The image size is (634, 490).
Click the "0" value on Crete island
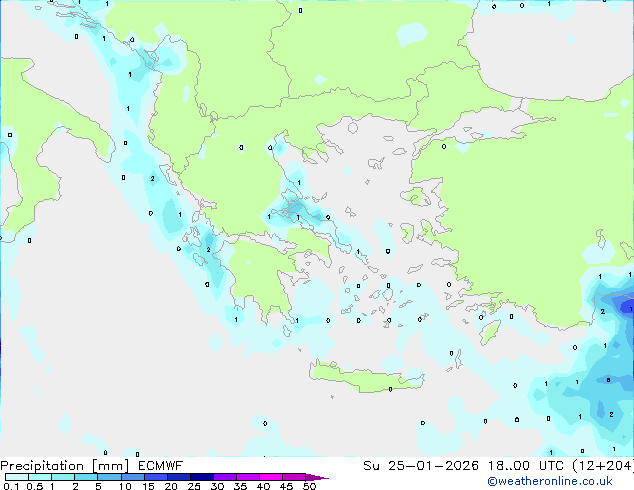[390, 389]
